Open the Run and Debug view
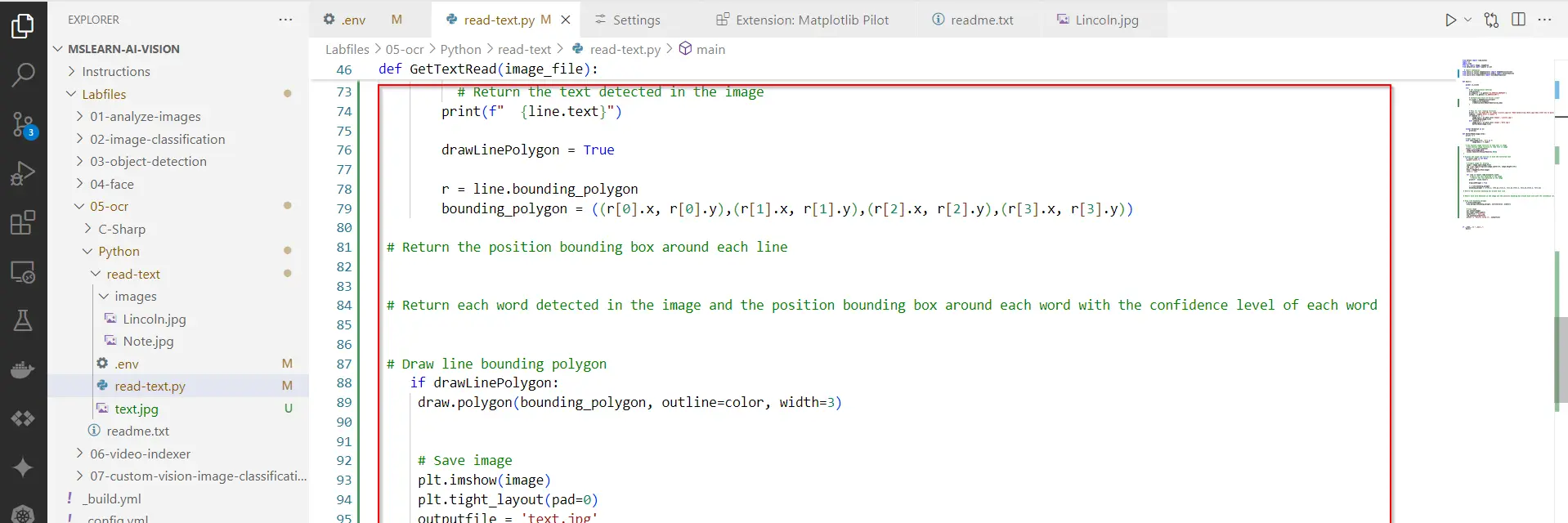The image size is (1568, 523). pyautogui.click(x=23, y=173)
